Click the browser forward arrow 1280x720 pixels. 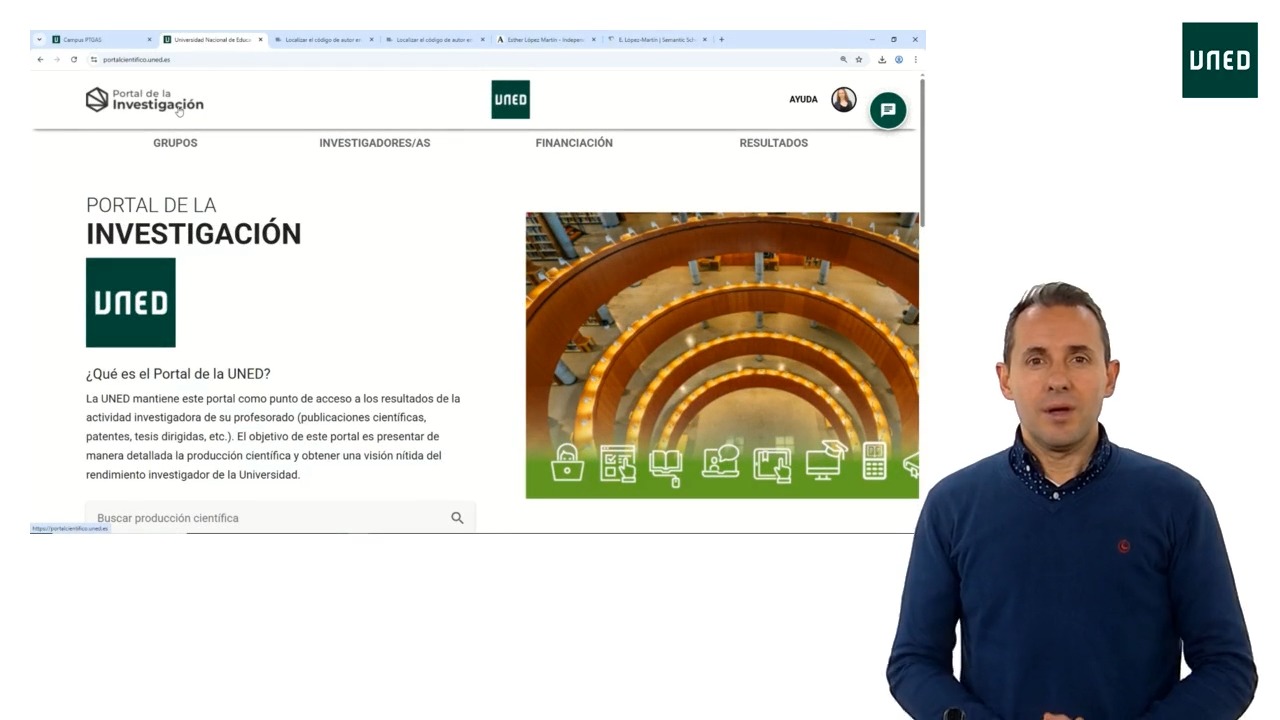pyautogui.click(x=57, y=59)
